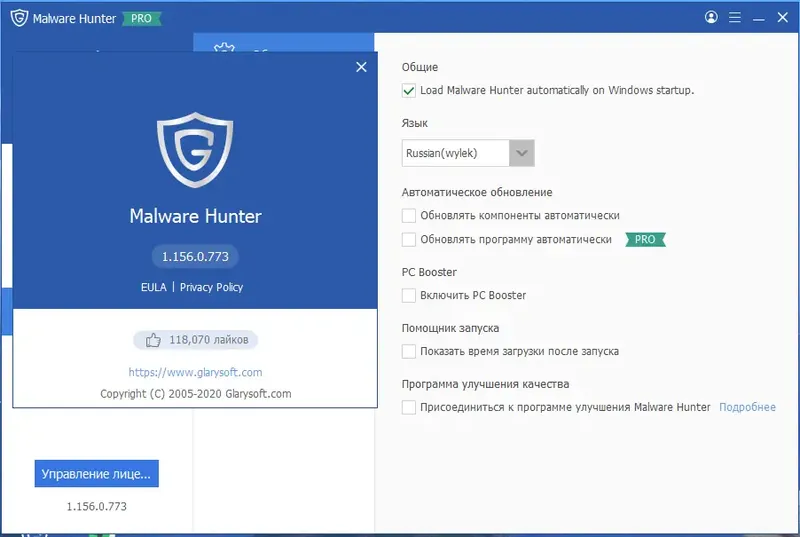Click the Помощник запуска heading
Screen dimensions: 800x537
pos(450,328)
